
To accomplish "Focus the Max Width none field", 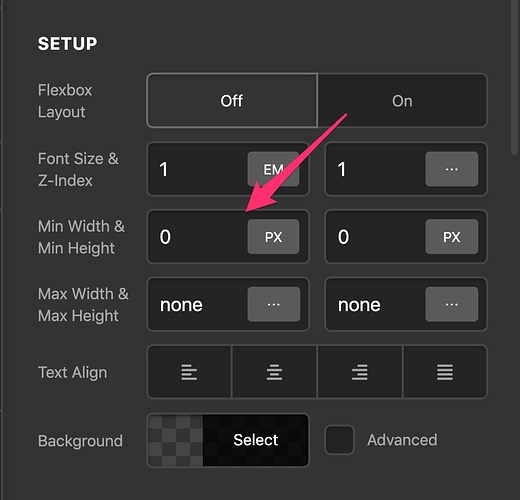I will click(x=198, y=304).
